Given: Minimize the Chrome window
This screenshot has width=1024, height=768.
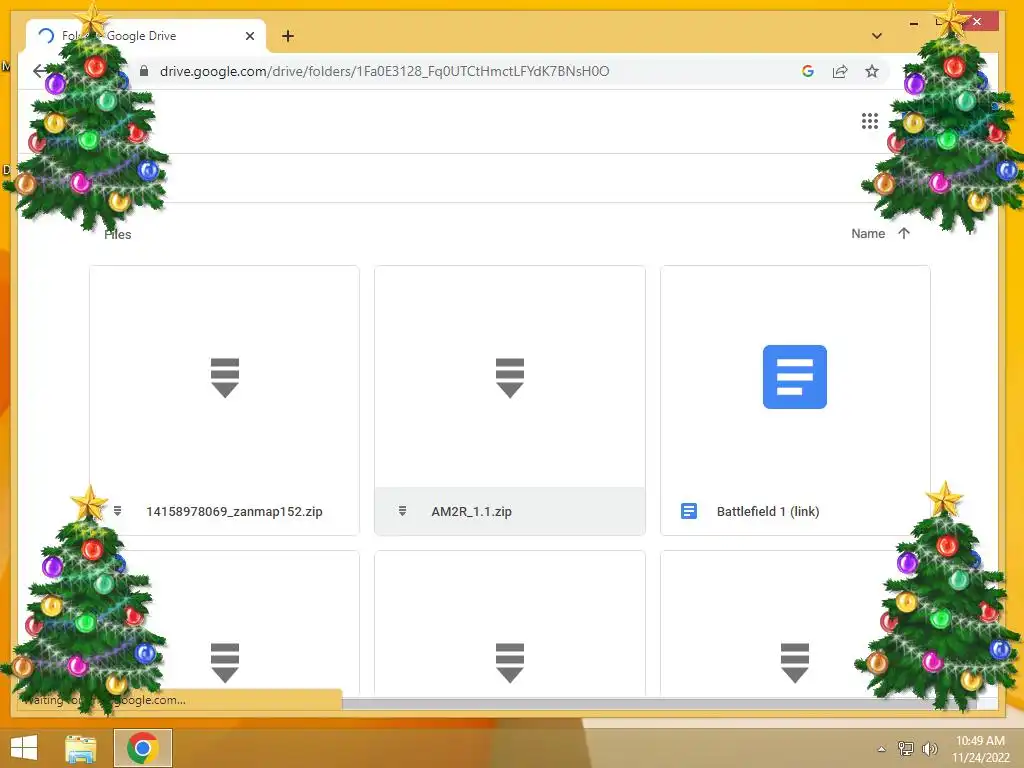Looking at the screenshot, I should coord(914,23).
